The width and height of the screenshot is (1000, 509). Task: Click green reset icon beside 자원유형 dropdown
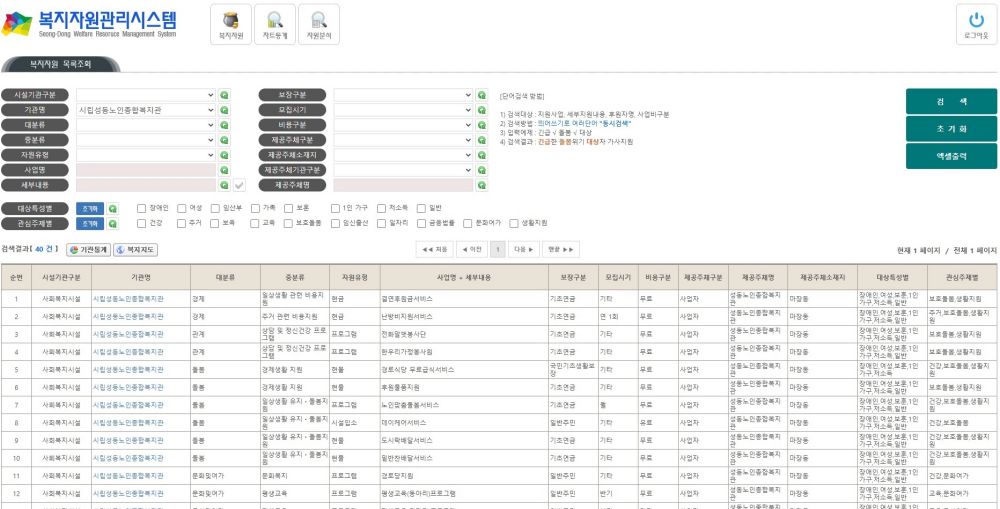tap(224, 155)
